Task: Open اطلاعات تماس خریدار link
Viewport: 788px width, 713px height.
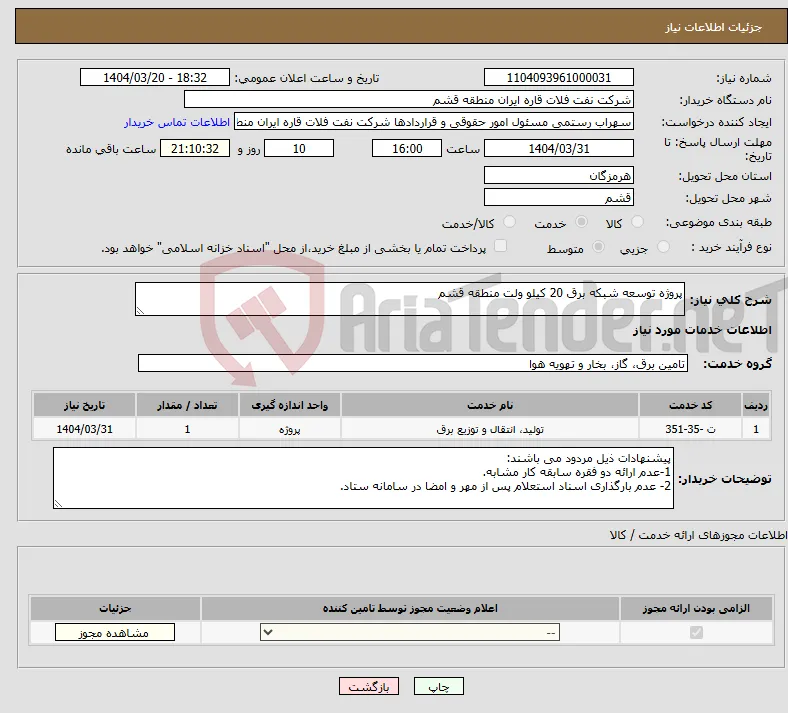Action: tap(177, 122)
